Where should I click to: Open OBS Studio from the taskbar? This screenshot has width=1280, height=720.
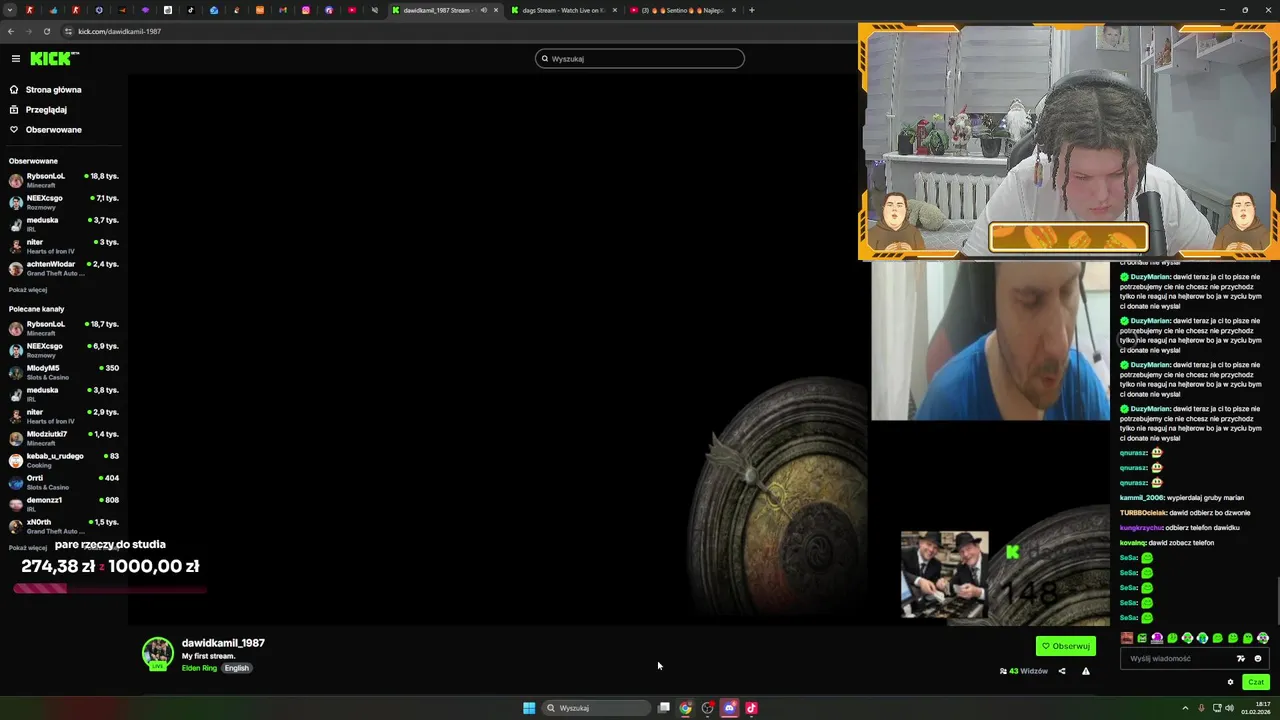tap(707, 708)
